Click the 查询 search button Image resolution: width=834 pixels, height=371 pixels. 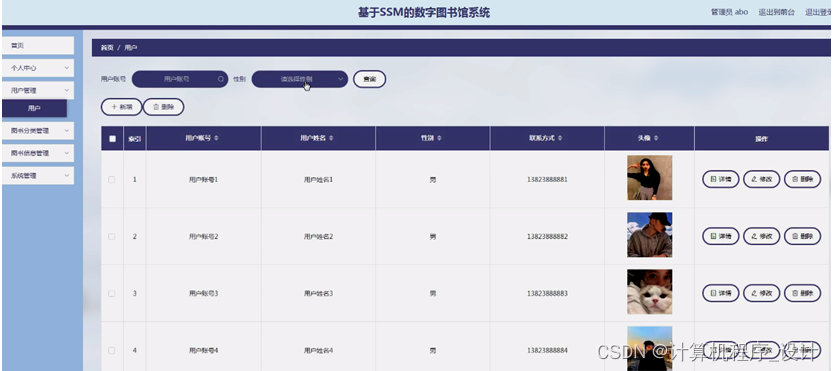(370, 79)
